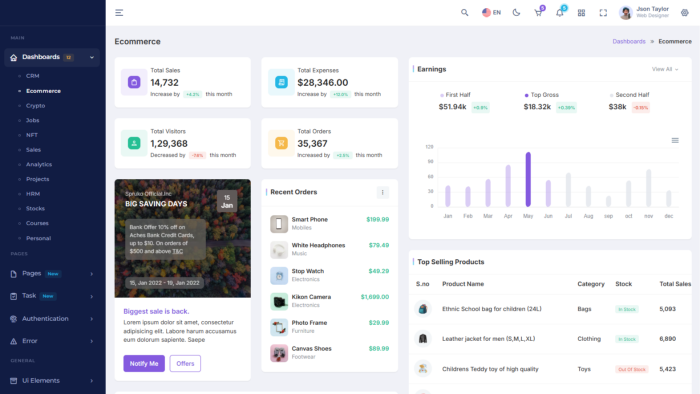Click the Out Of Stock badge
The image size is (700, 394).
tap(632, 369)
